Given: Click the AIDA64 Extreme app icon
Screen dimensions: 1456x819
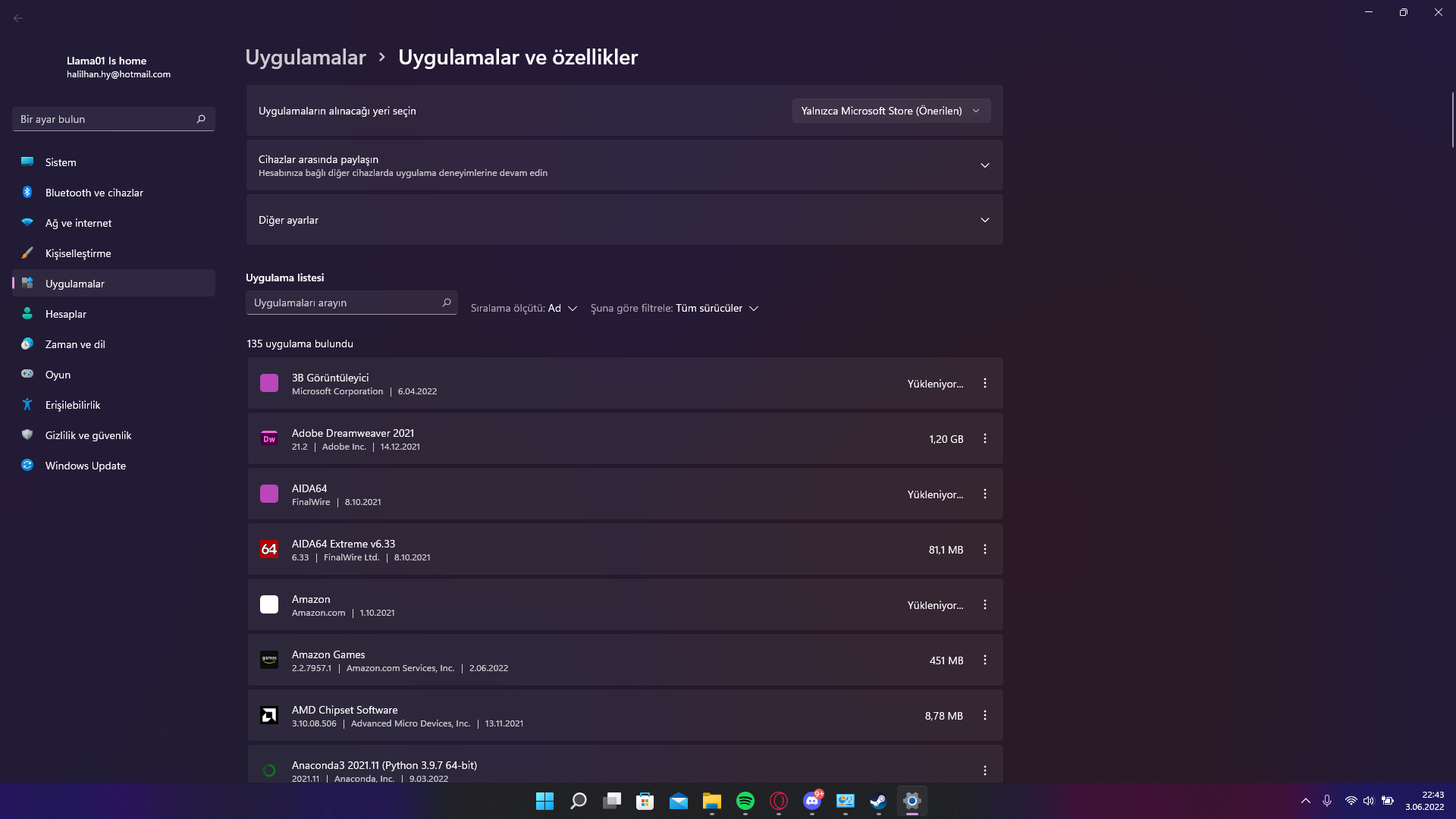Looking at the screenshot, I should click(x=269, y=549).
